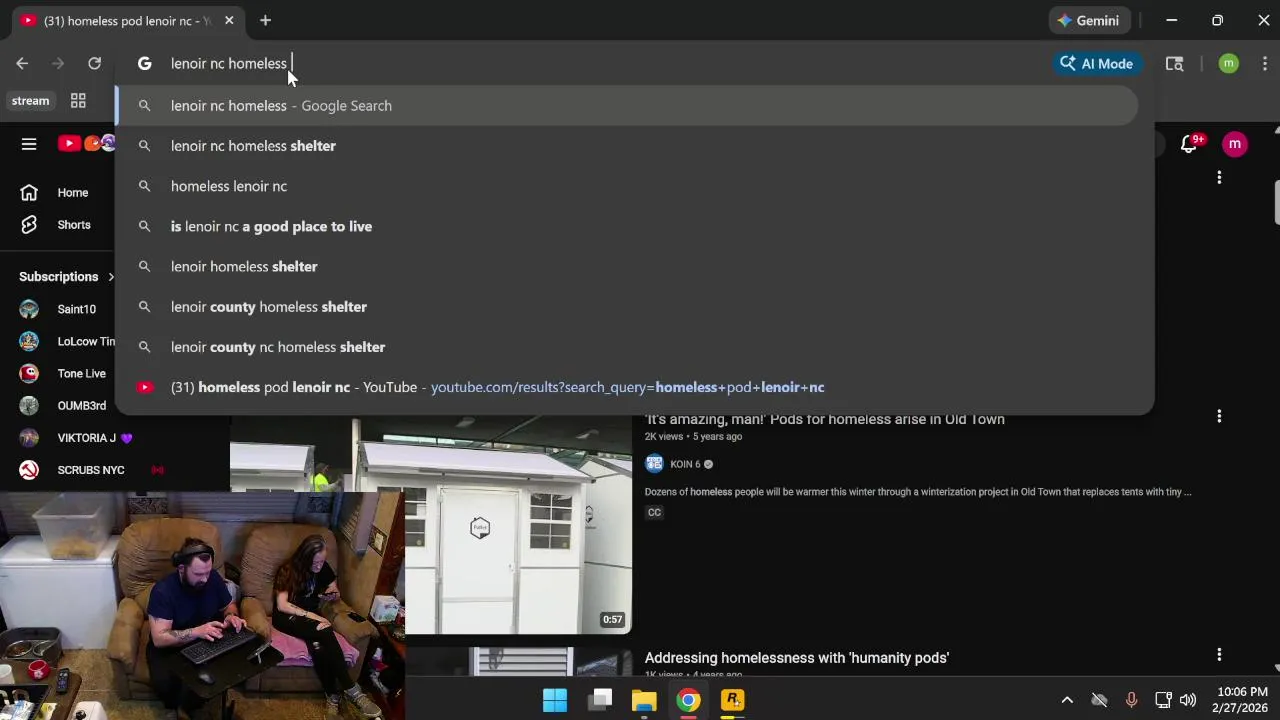Open Rockstar Games Launcher taskbar icon
1280x720 pixels.
coord(733,700)
